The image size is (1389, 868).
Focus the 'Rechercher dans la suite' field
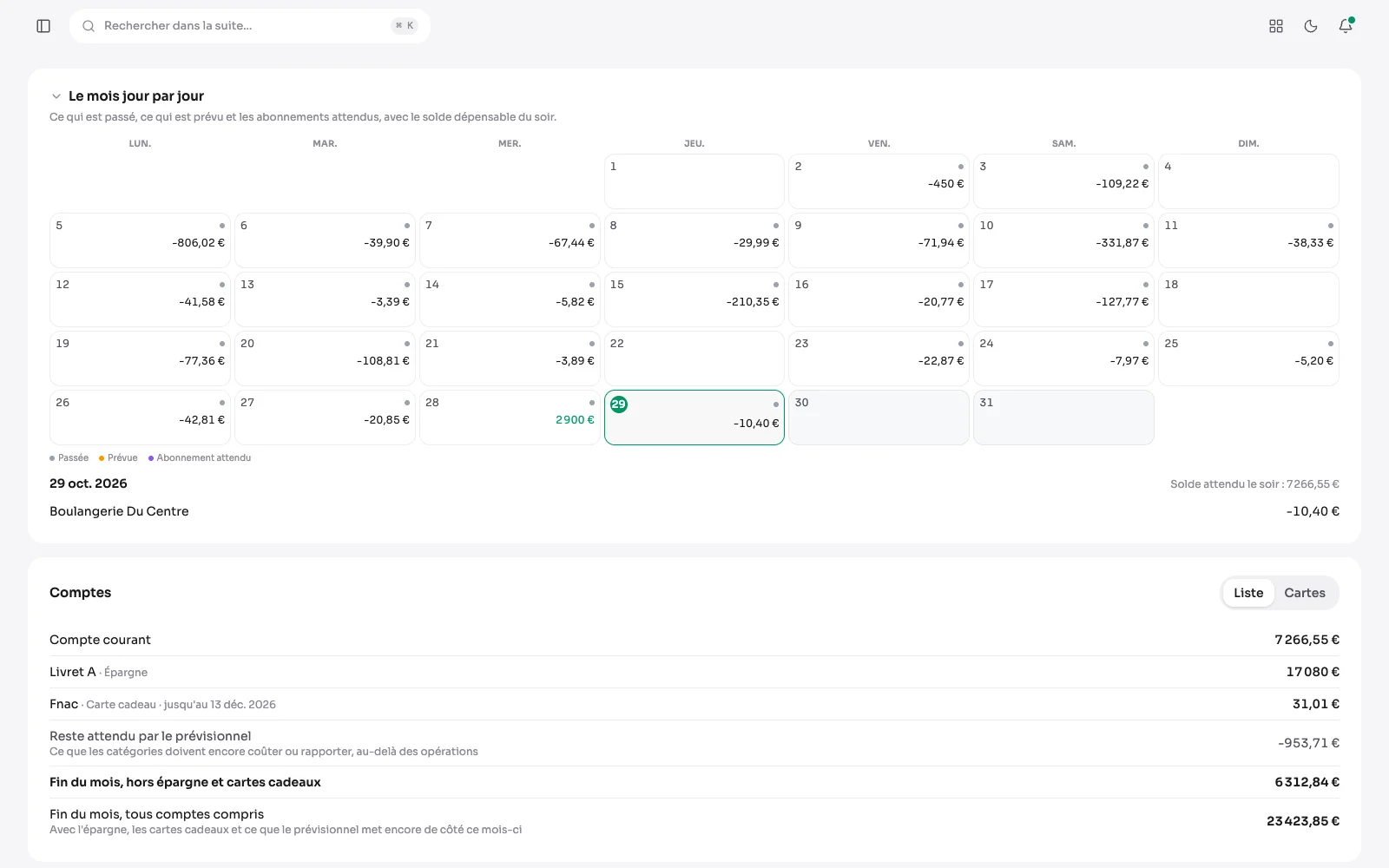(250, 26)
